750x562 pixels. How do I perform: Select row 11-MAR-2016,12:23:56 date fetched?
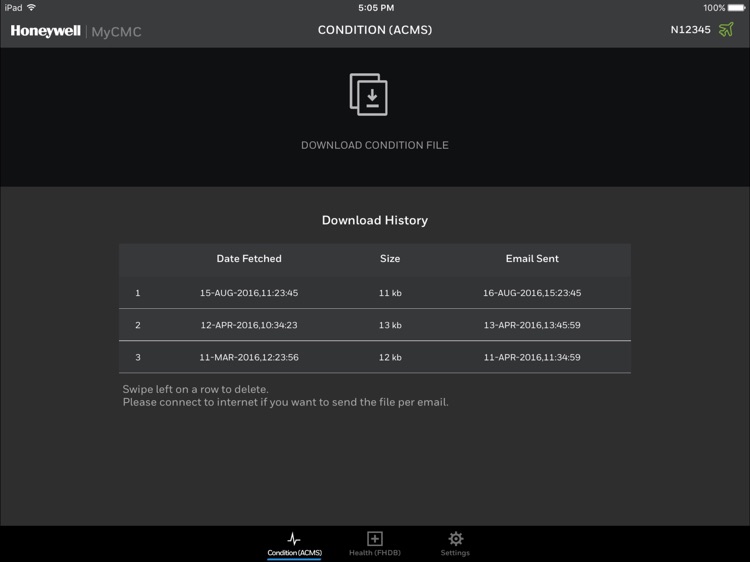[x=249, y=357]
